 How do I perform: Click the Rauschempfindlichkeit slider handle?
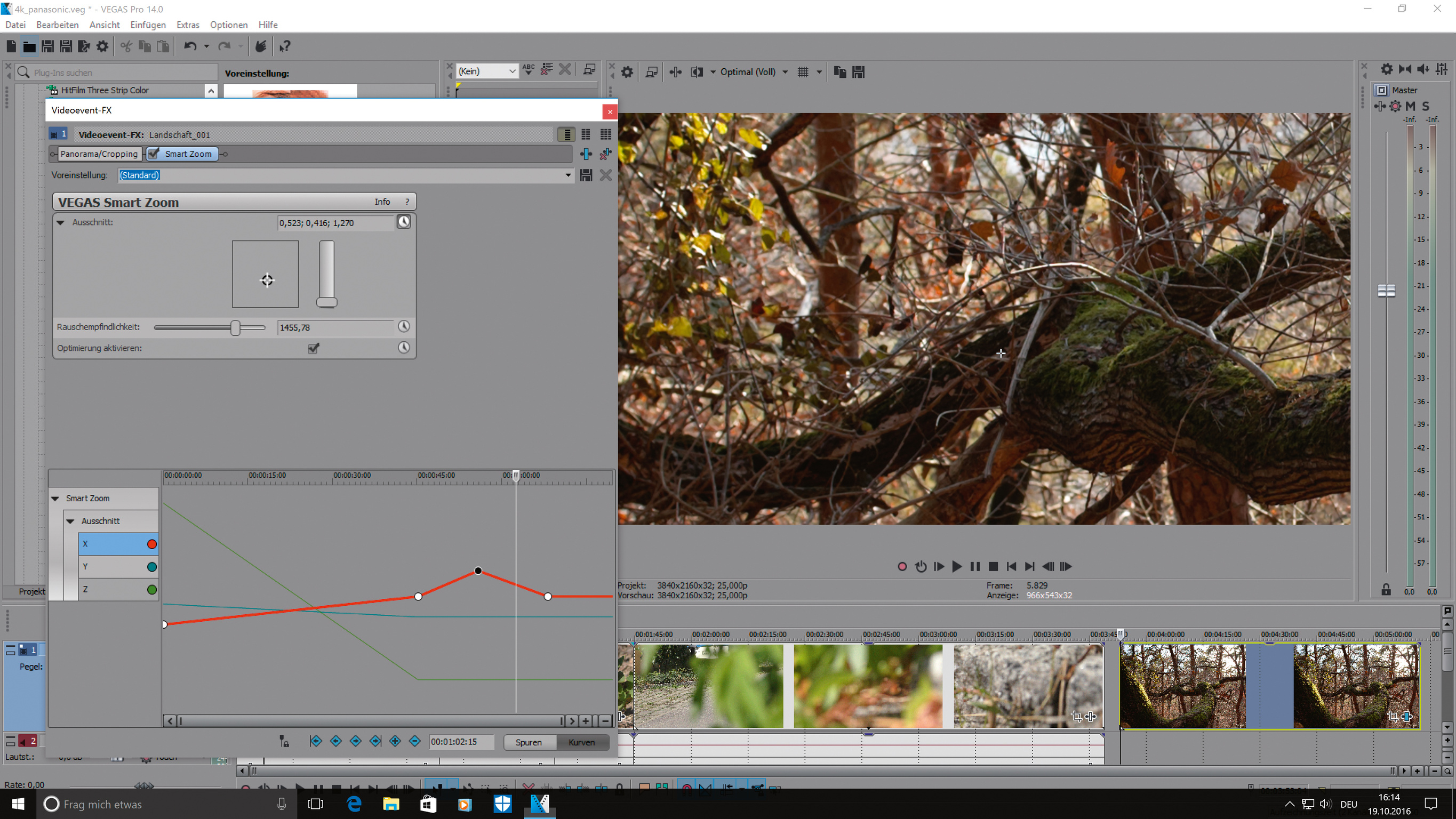pyautogui.click(x=235, y=327)
